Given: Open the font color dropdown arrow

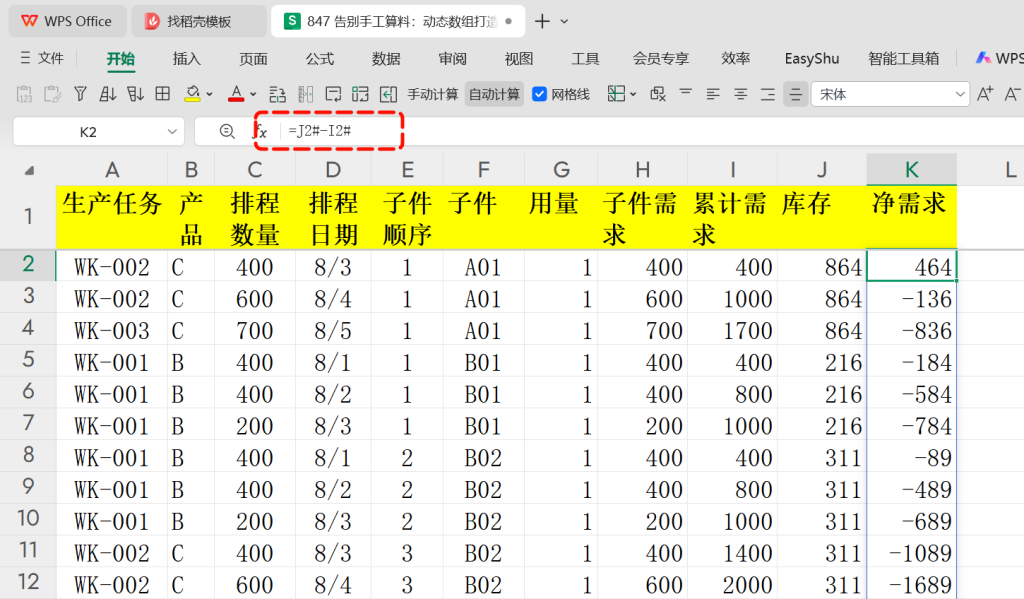Looking at the screenshot, I should click(x=253, y=95).
